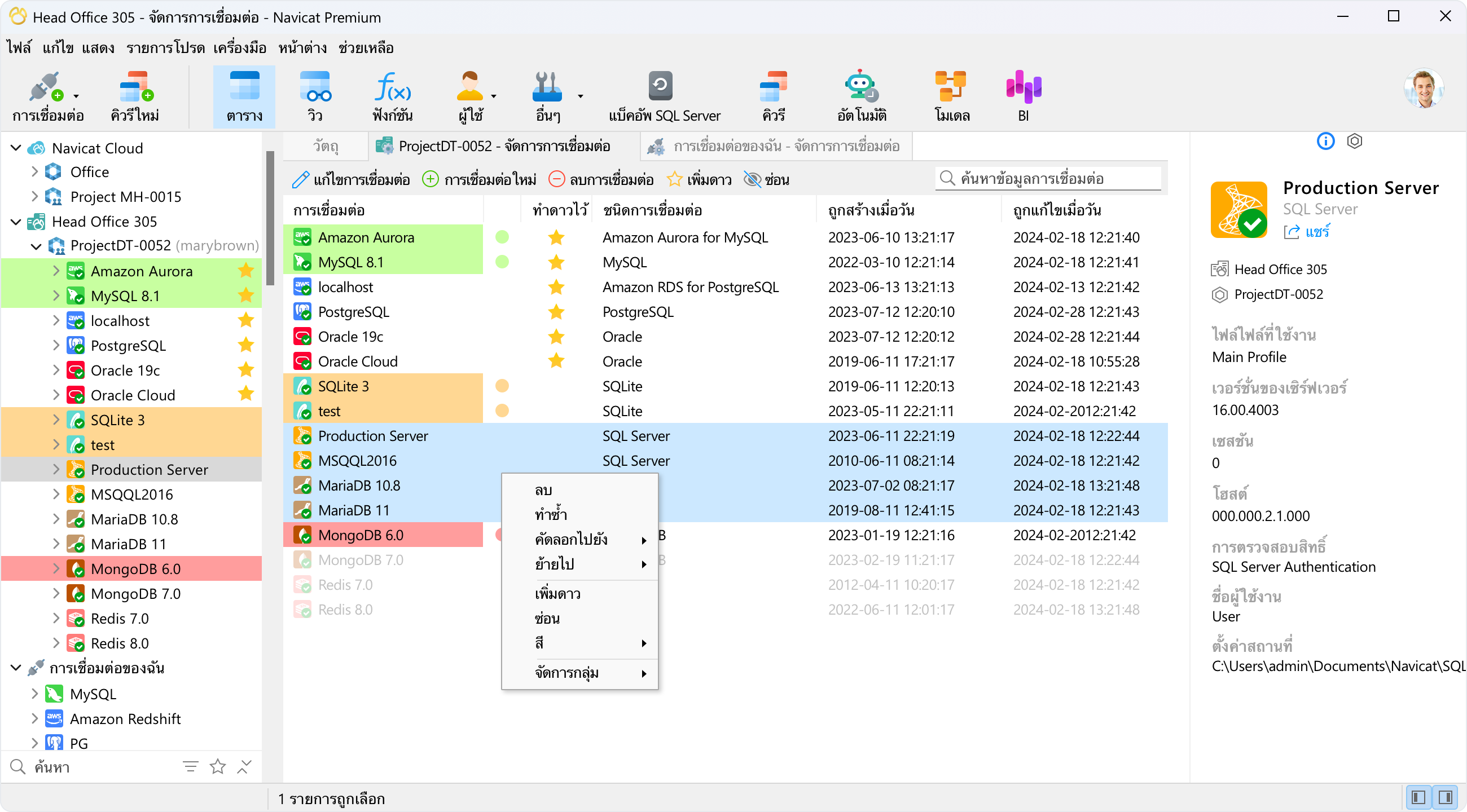Click the แชร์ share link
This screenshot has width=1467, height=812.
(x=1307, y=232)
